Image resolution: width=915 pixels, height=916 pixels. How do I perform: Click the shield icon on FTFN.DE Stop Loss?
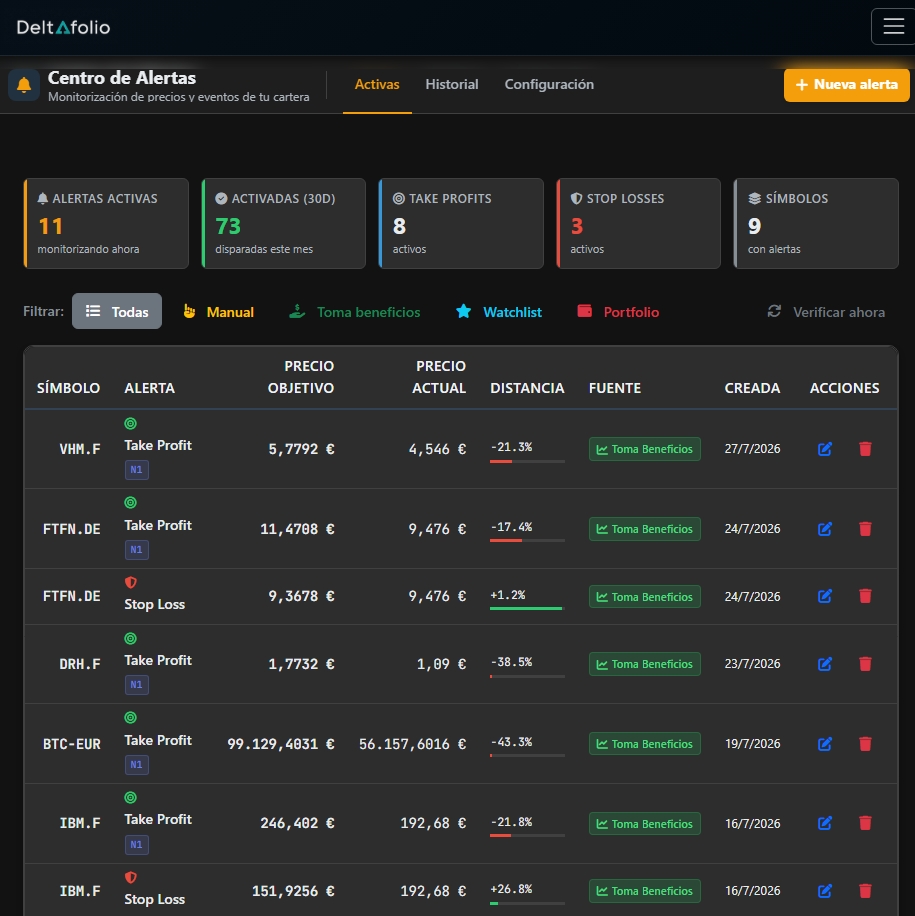[130, 582]
